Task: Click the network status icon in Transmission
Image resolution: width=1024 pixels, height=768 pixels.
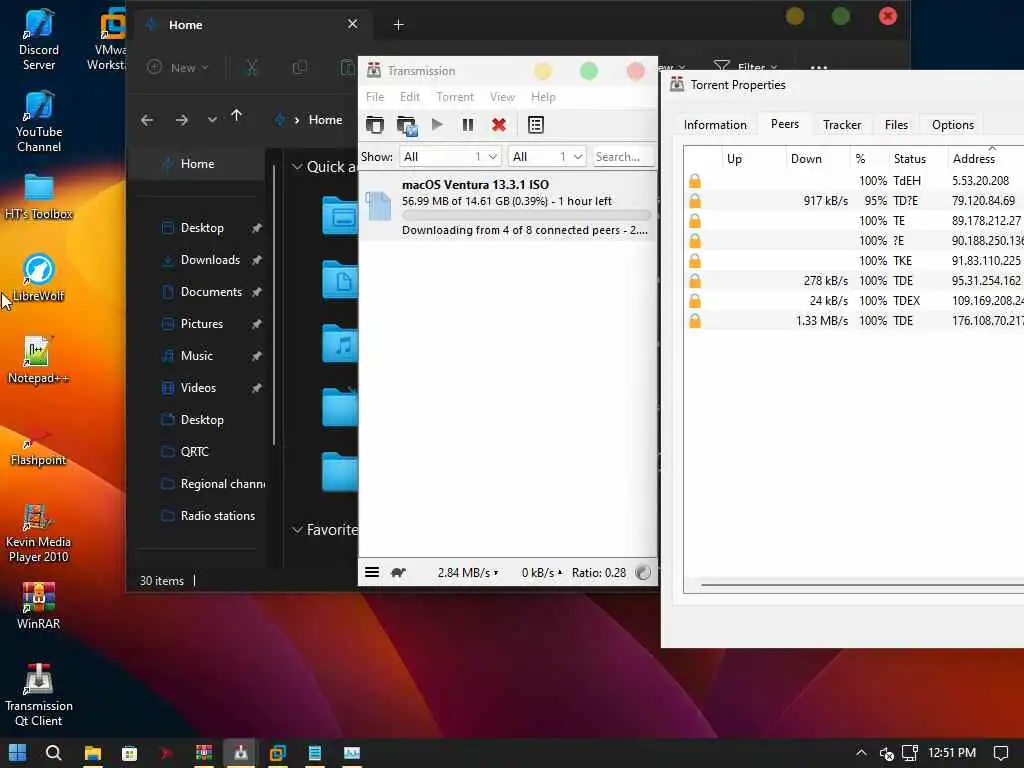Action: pyautogui.click(x=643, y=572)
